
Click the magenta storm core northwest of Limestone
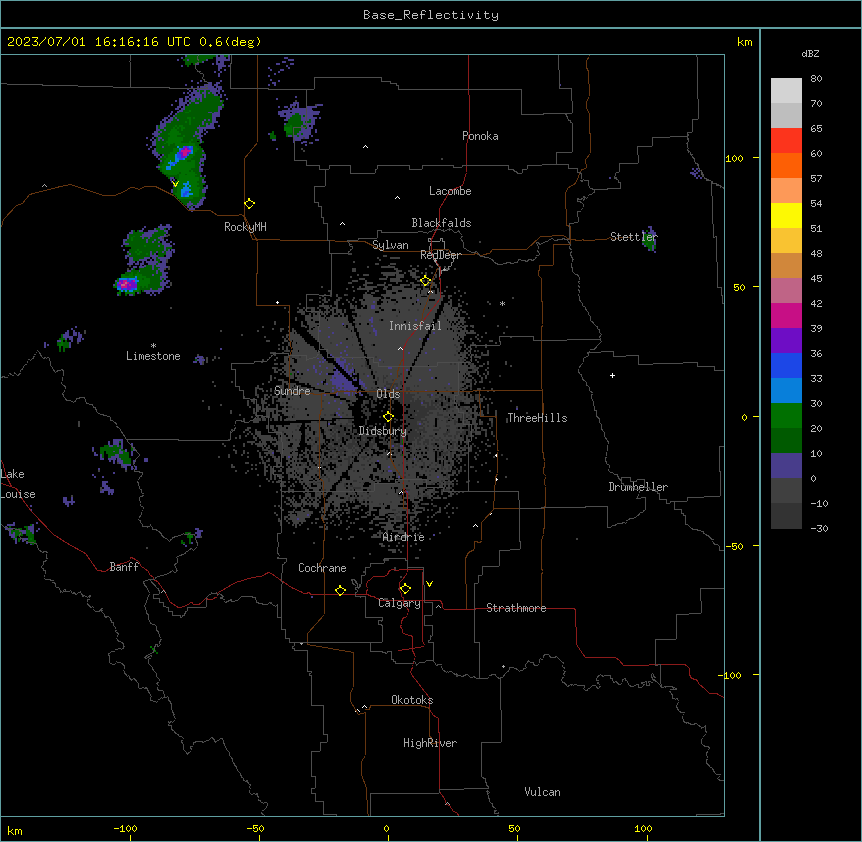tap(127, 284)
